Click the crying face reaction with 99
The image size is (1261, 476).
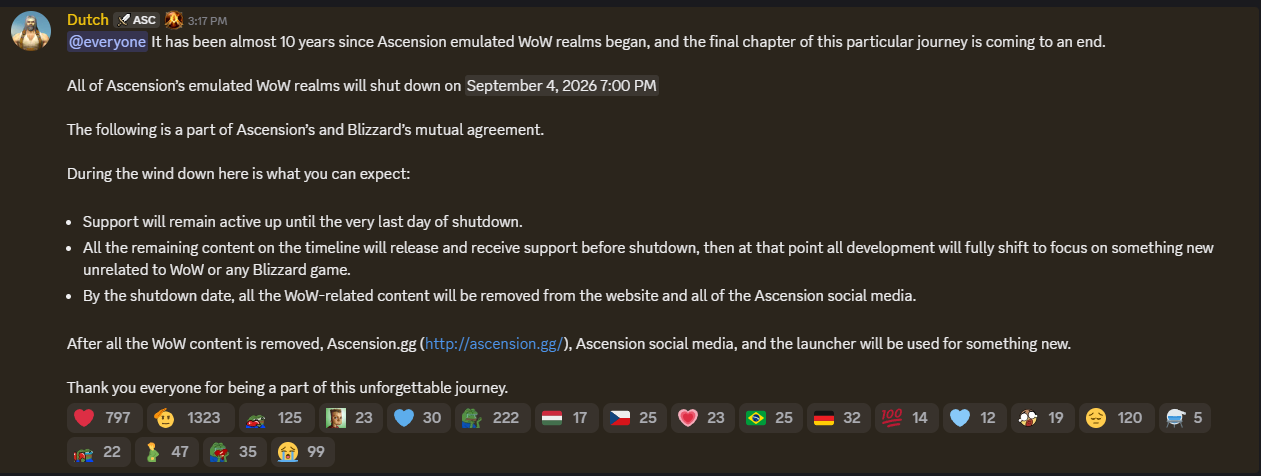click(x=301, y=452)
